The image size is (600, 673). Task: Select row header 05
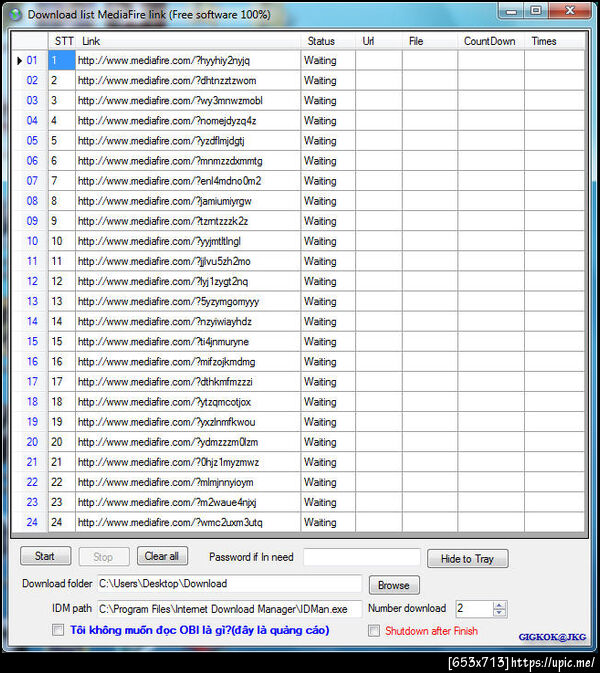(x=30, y=141)
